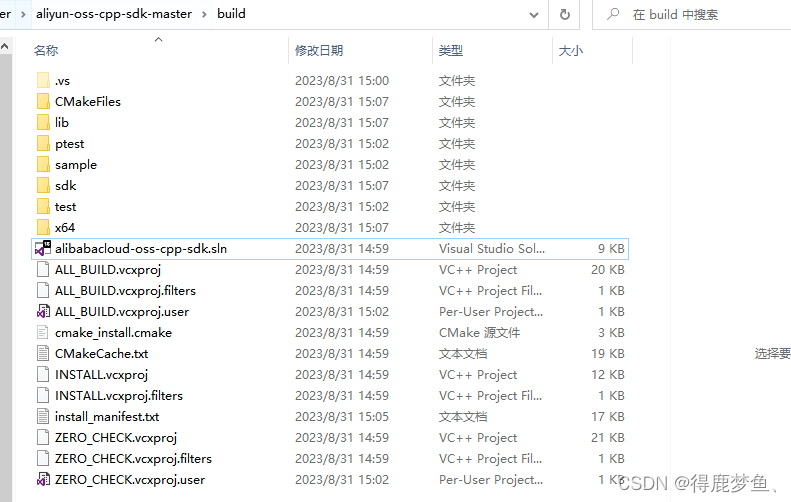Click the ALL_BUILD.vcxproj file icon
Viewport: 791px width, 502px height.
[x=43, y=270]
